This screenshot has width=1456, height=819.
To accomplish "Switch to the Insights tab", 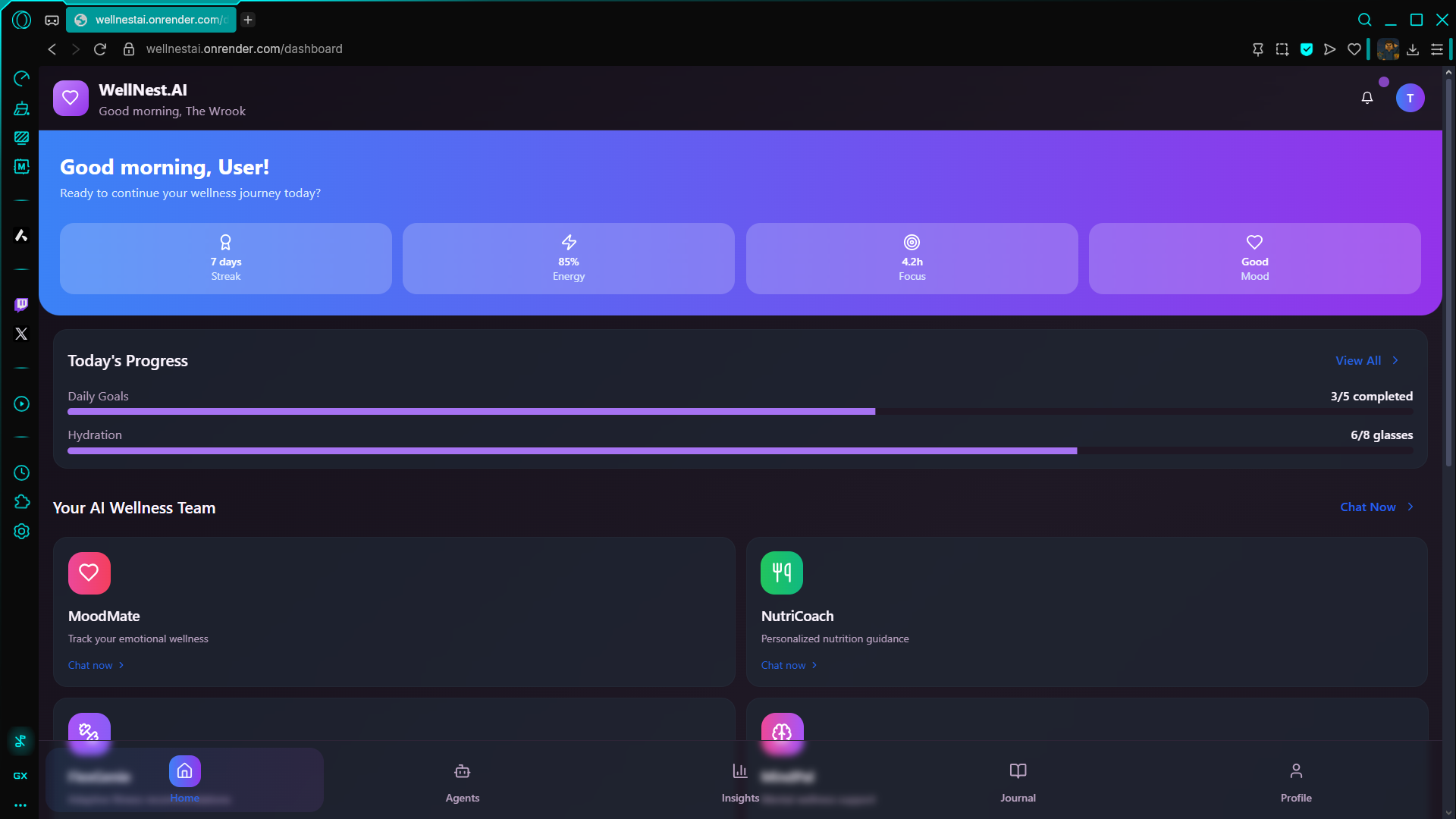I will pyautogui.click(x=739, y=782).
